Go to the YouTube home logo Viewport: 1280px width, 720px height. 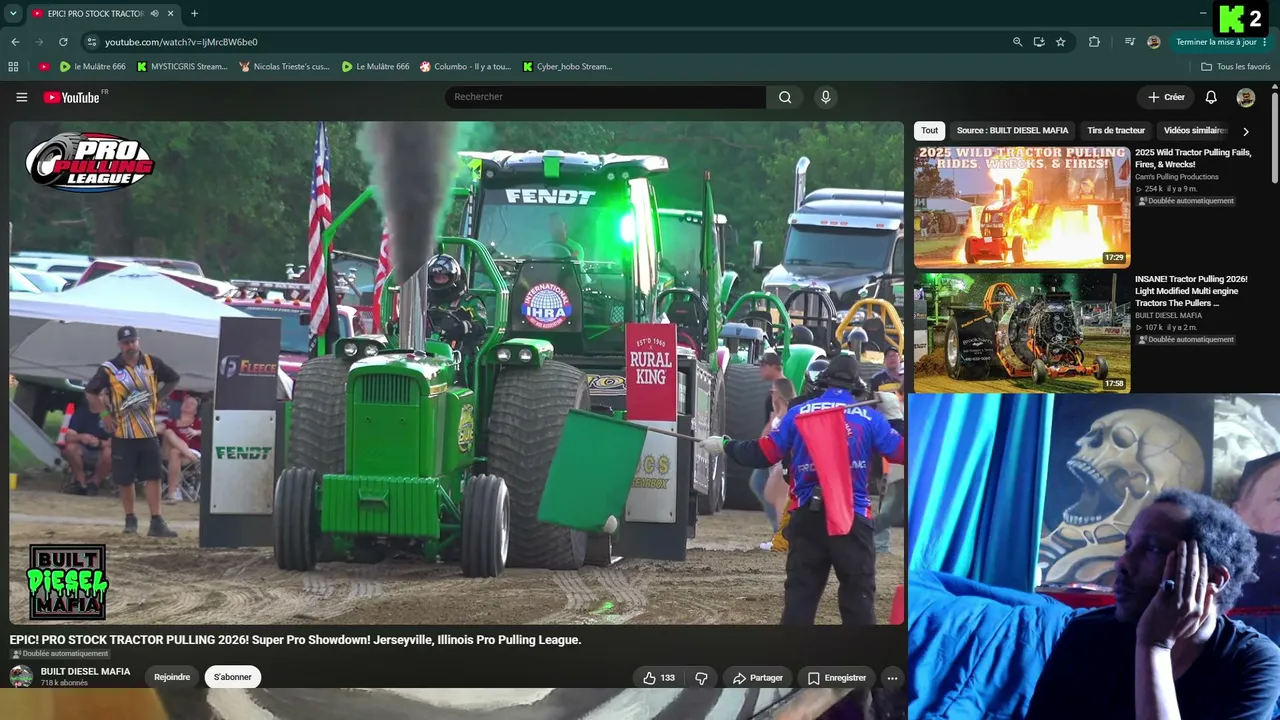(x=71, y=97)
